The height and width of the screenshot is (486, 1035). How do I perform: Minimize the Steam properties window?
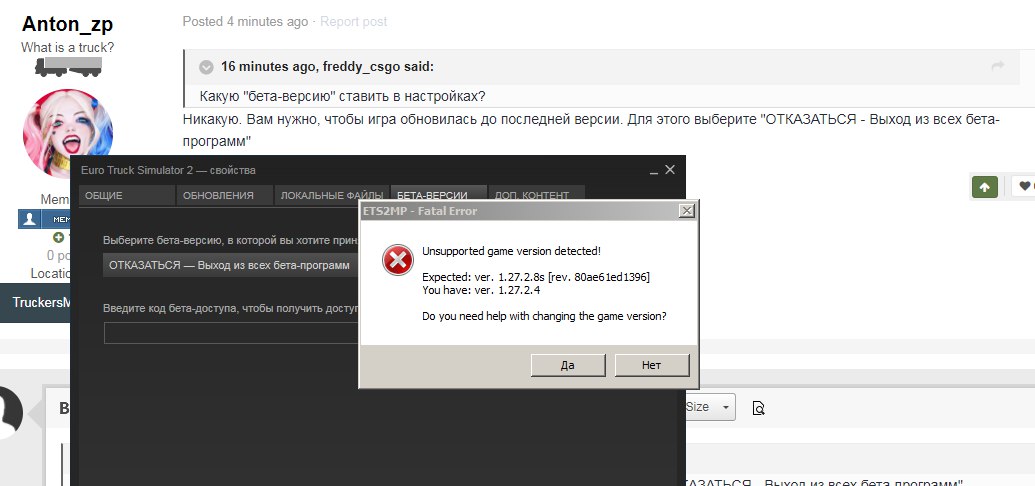click(653, 171)
